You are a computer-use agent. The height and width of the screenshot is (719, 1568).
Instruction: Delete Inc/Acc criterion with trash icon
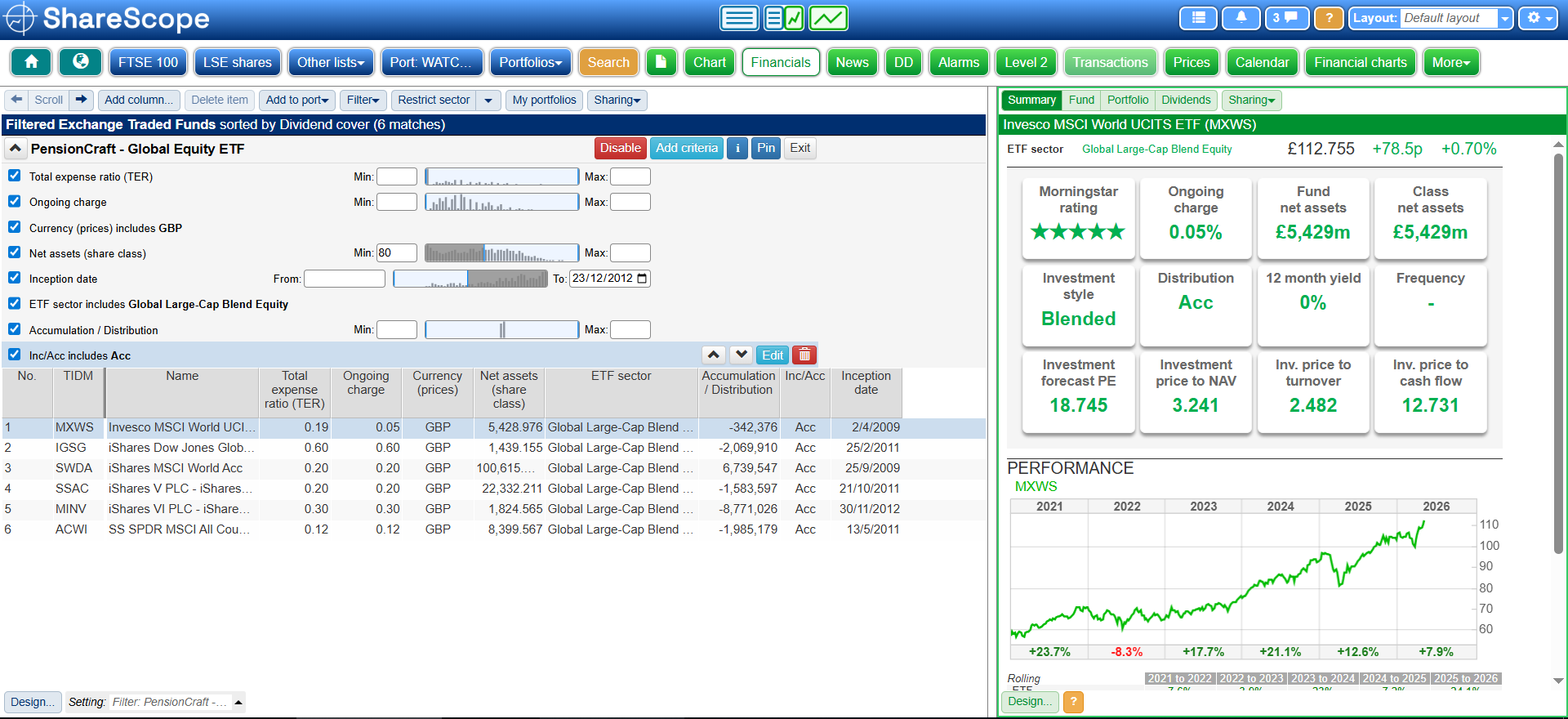click(x=804, y=355)
